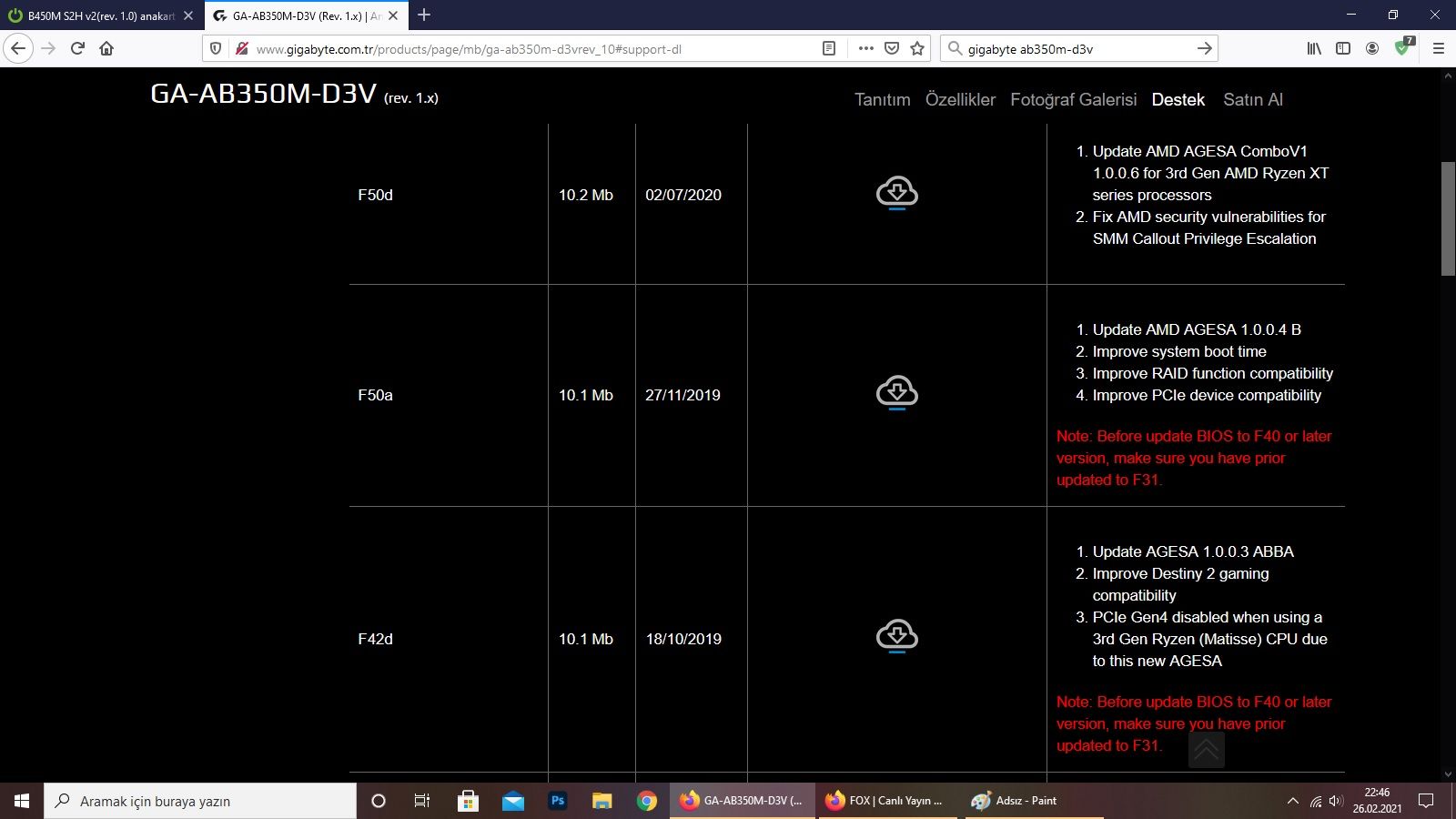Image resolution: width=1456 pixels, height=819 pixels.
Task: Click the F50a version cell
Action: [x=375, y=395]
